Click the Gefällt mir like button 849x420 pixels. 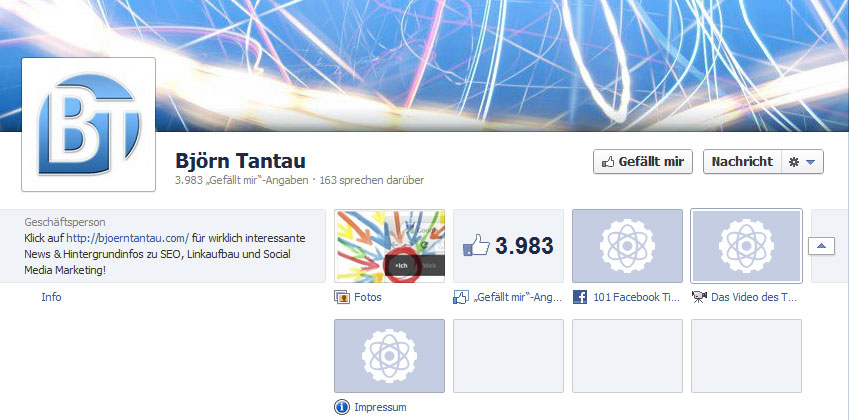644,162
